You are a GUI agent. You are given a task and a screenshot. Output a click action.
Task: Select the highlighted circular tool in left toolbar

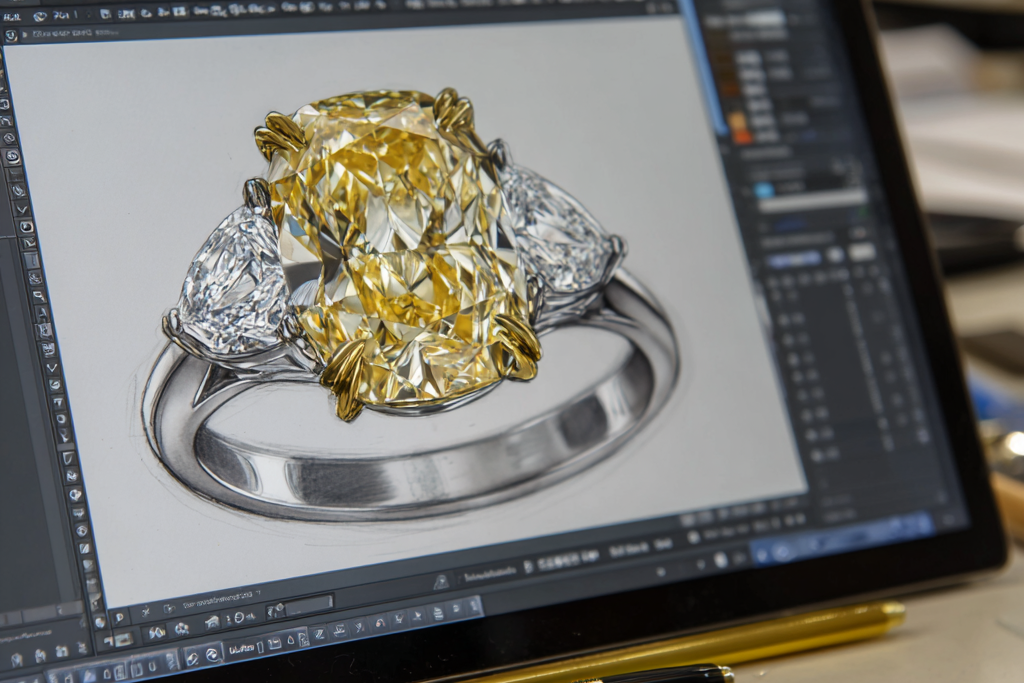pos(12,156)
